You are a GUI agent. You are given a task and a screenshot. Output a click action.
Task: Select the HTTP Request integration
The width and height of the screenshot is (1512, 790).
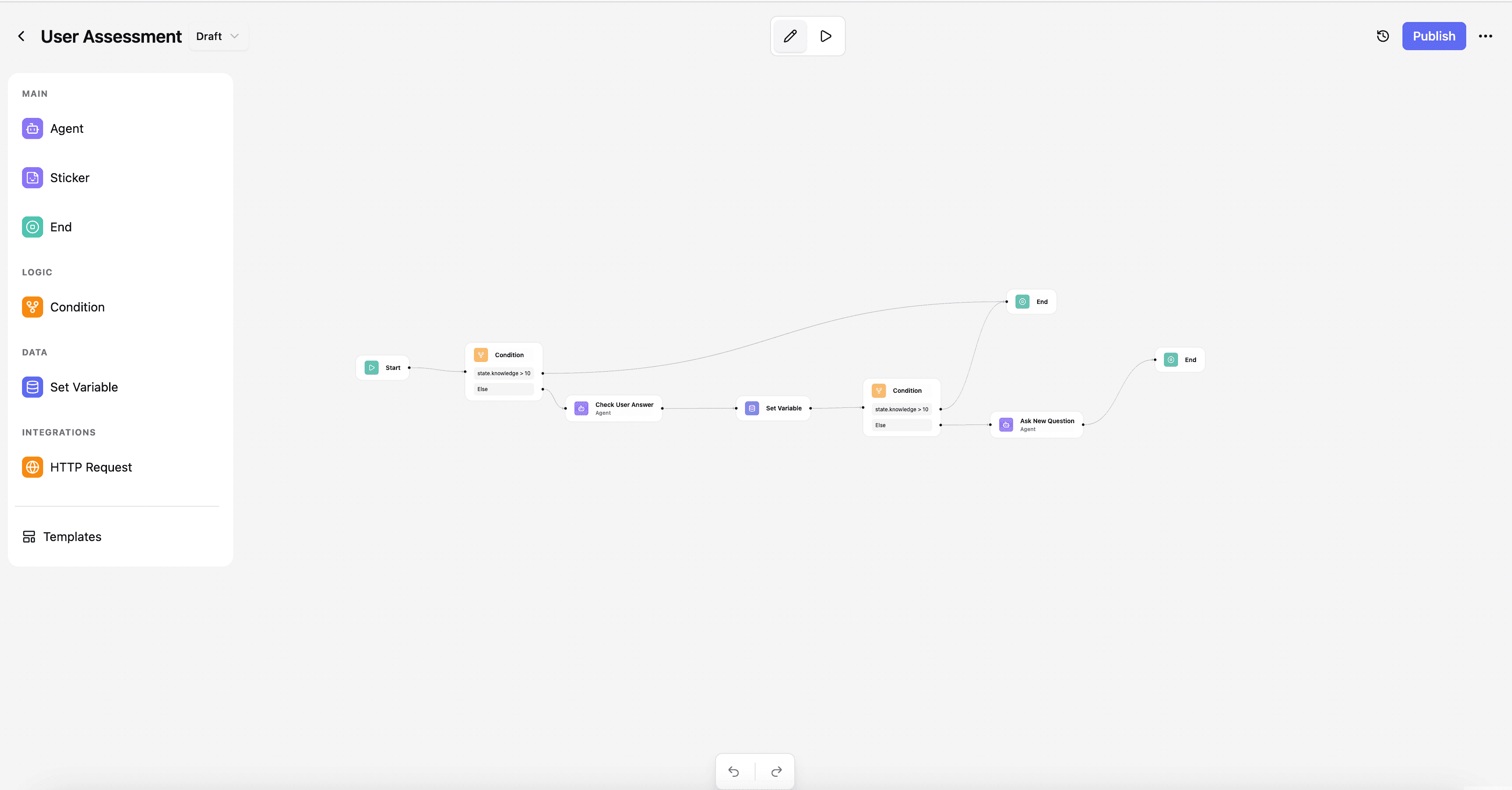(x=32, y=467)
